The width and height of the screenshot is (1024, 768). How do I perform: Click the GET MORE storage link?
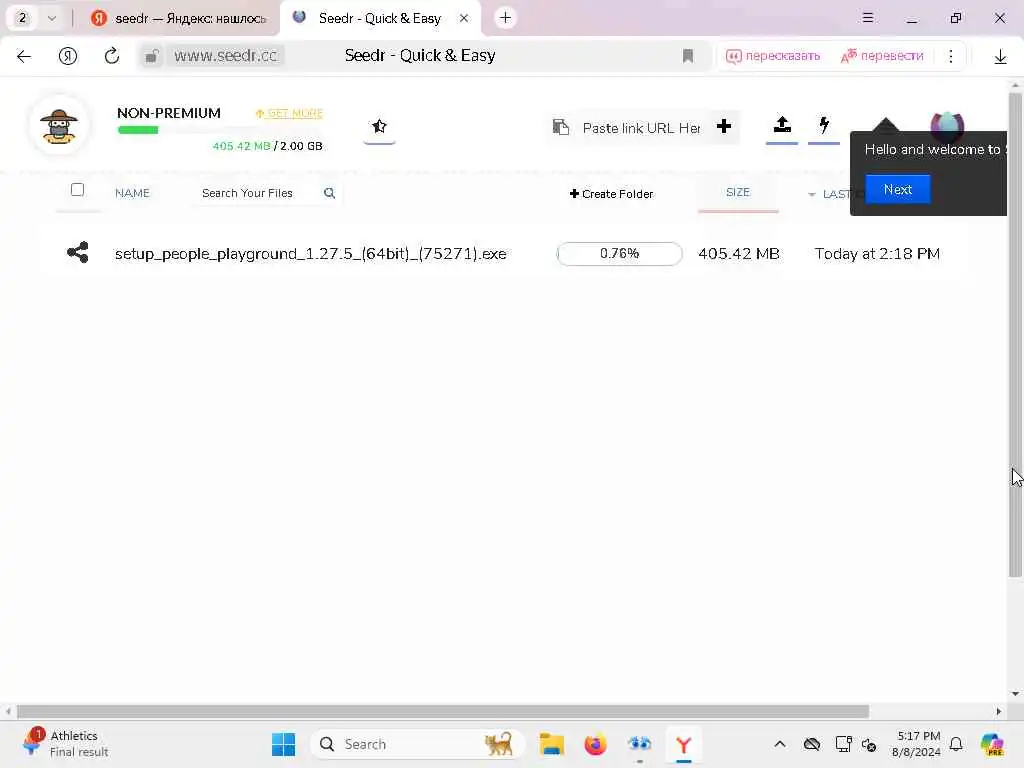tap(289, 114)
